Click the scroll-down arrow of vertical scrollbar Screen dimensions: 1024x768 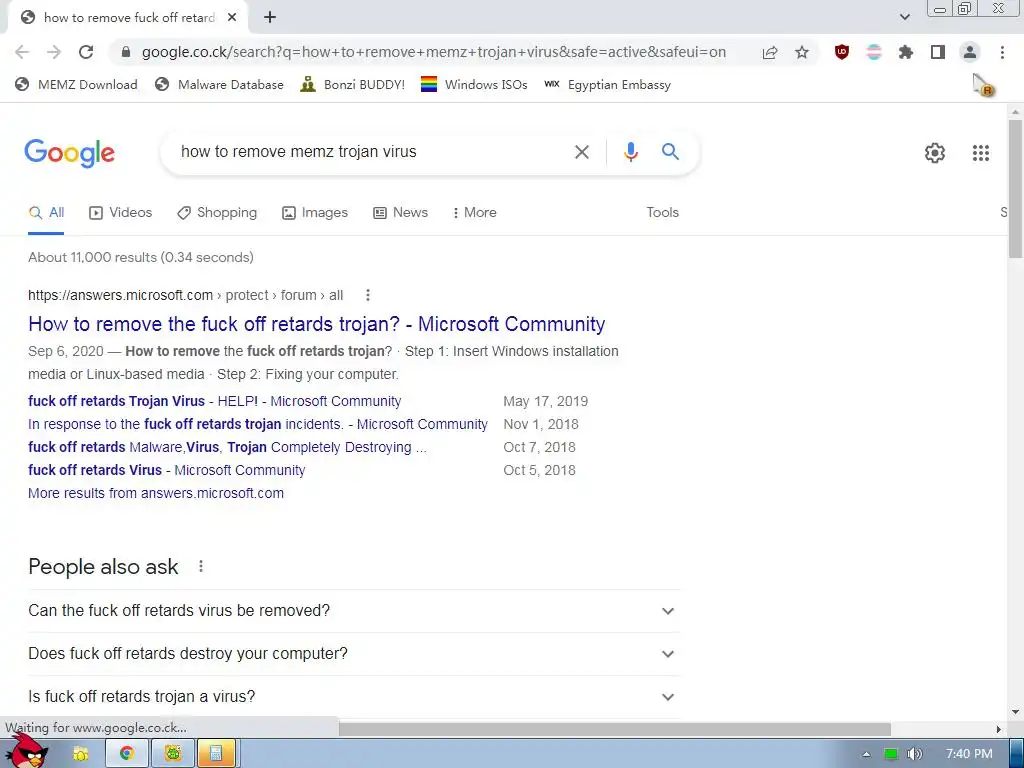coord(1015,712)
